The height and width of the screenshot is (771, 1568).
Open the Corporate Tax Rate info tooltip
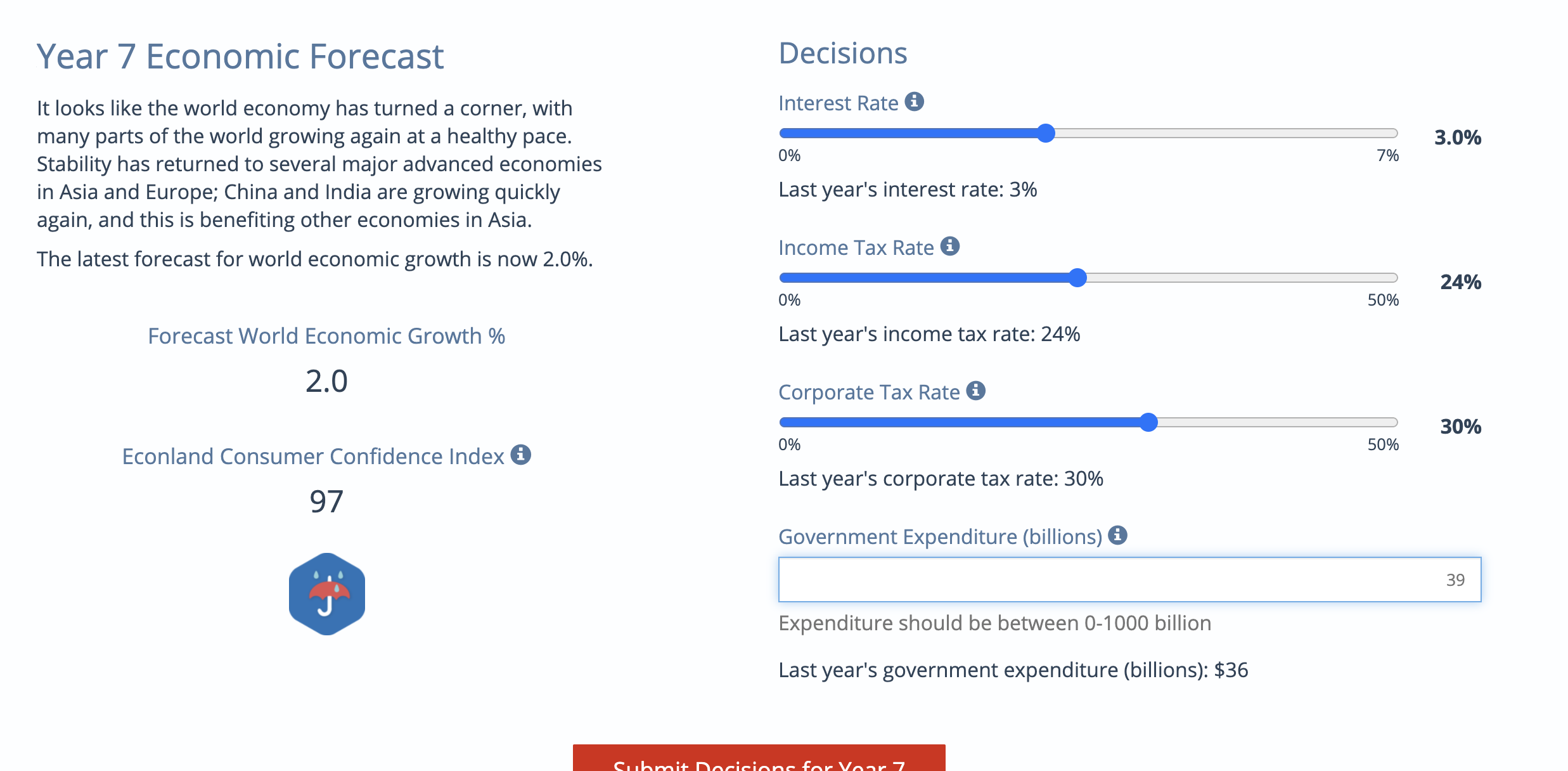click(977, 391)
